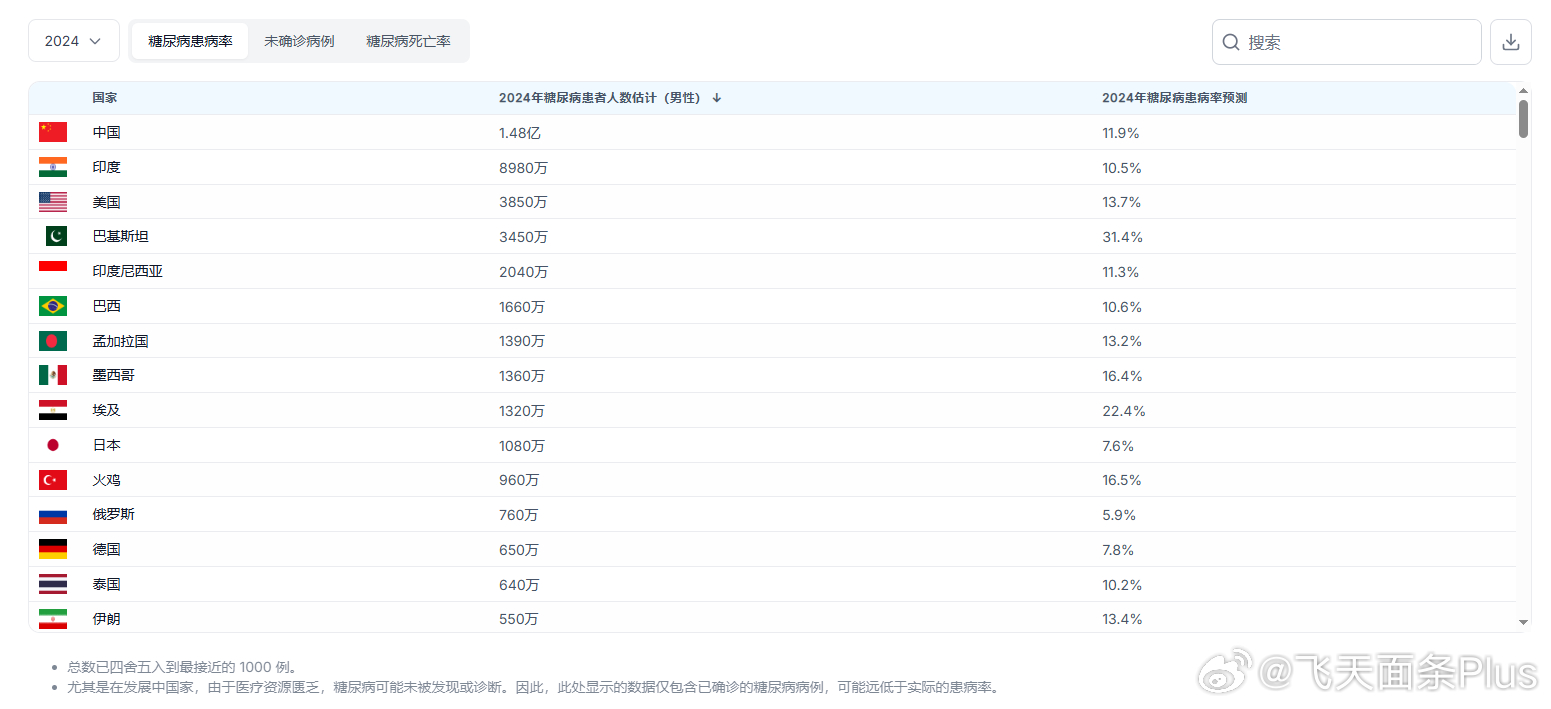Click the 2024年糖尿病患病率预测 column header

[1174, 98]
